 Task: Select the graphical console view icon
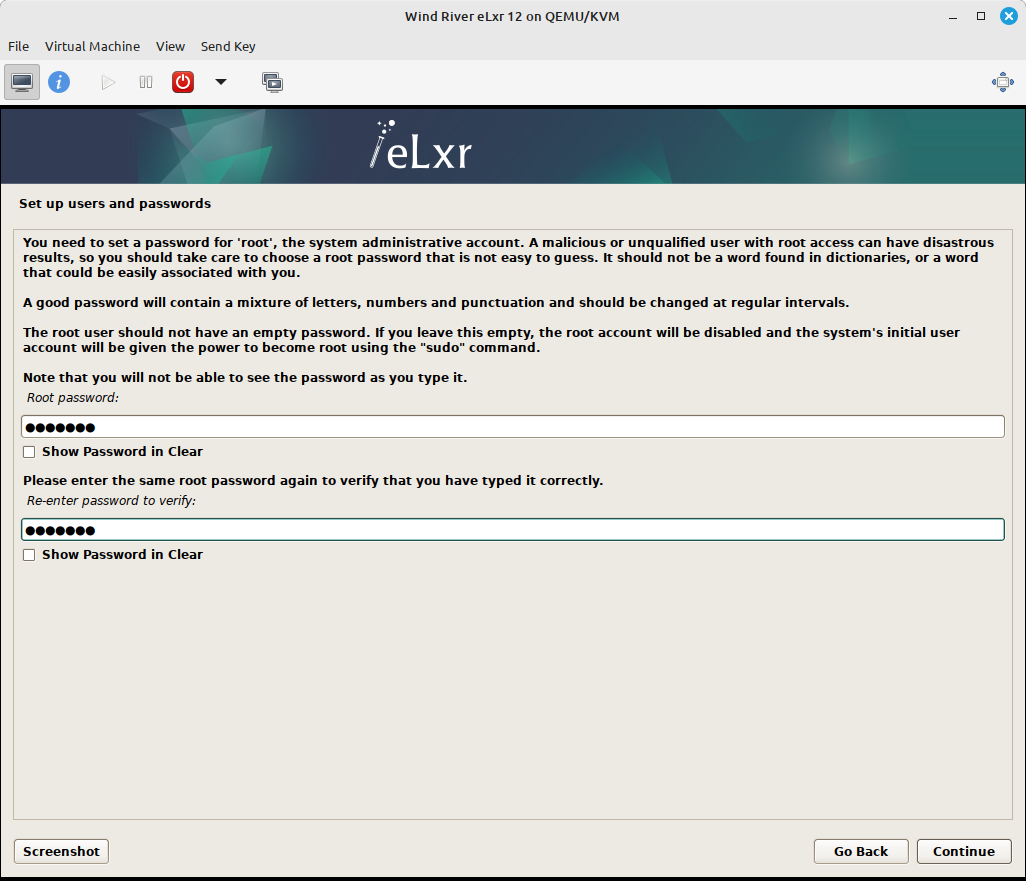21,81
